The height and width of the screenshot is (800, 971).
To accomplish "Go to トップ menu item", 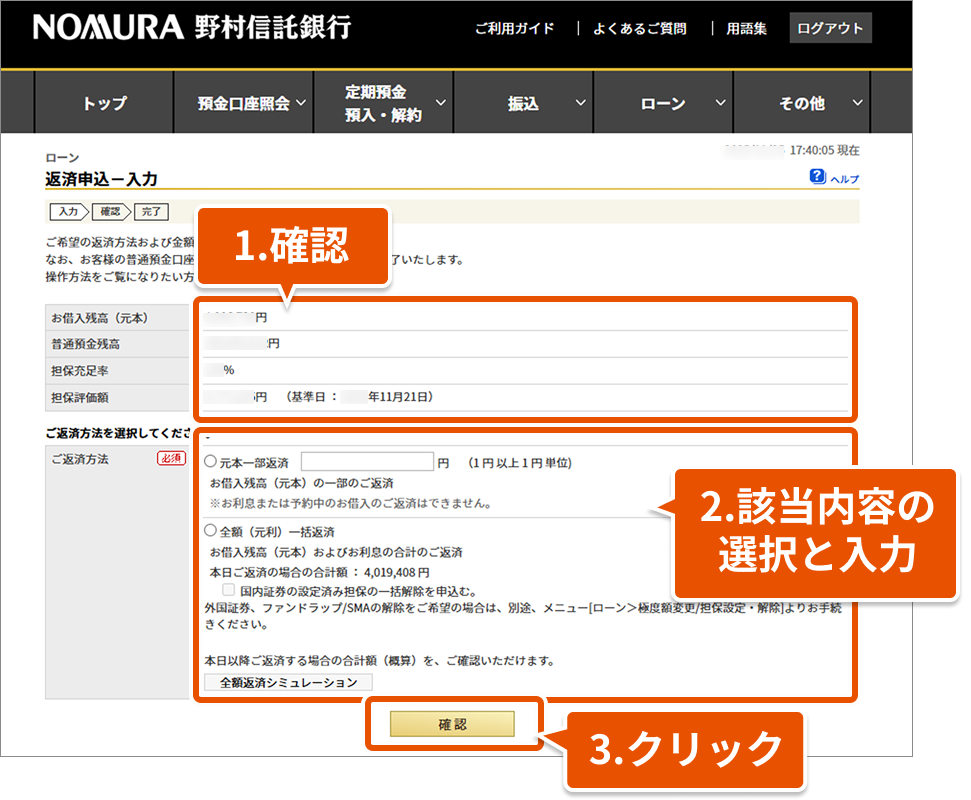I will (x=105, y=103).
